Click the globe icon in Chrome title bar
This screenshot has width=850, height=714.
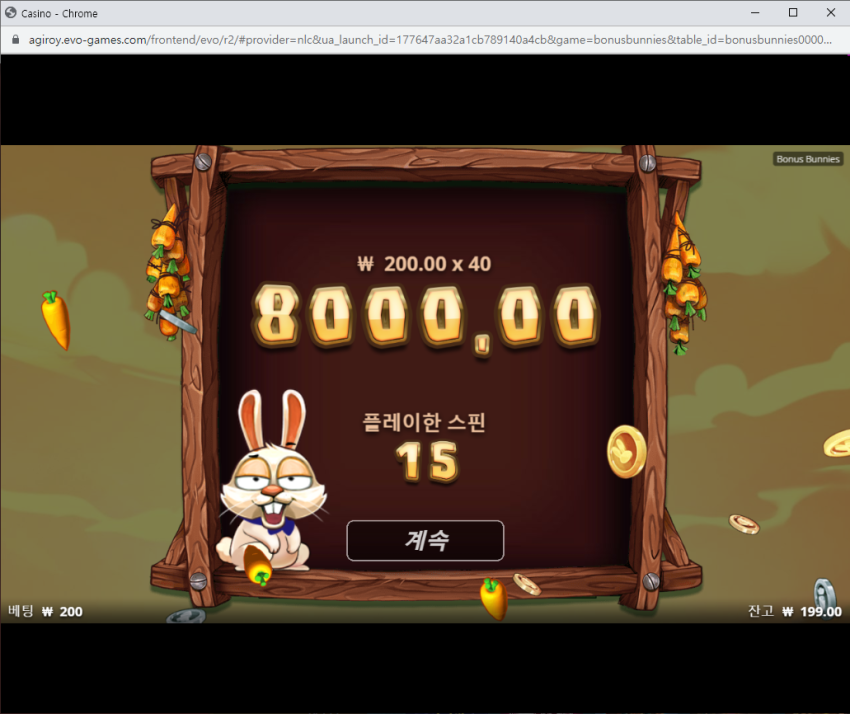click(x=11, y=12)
